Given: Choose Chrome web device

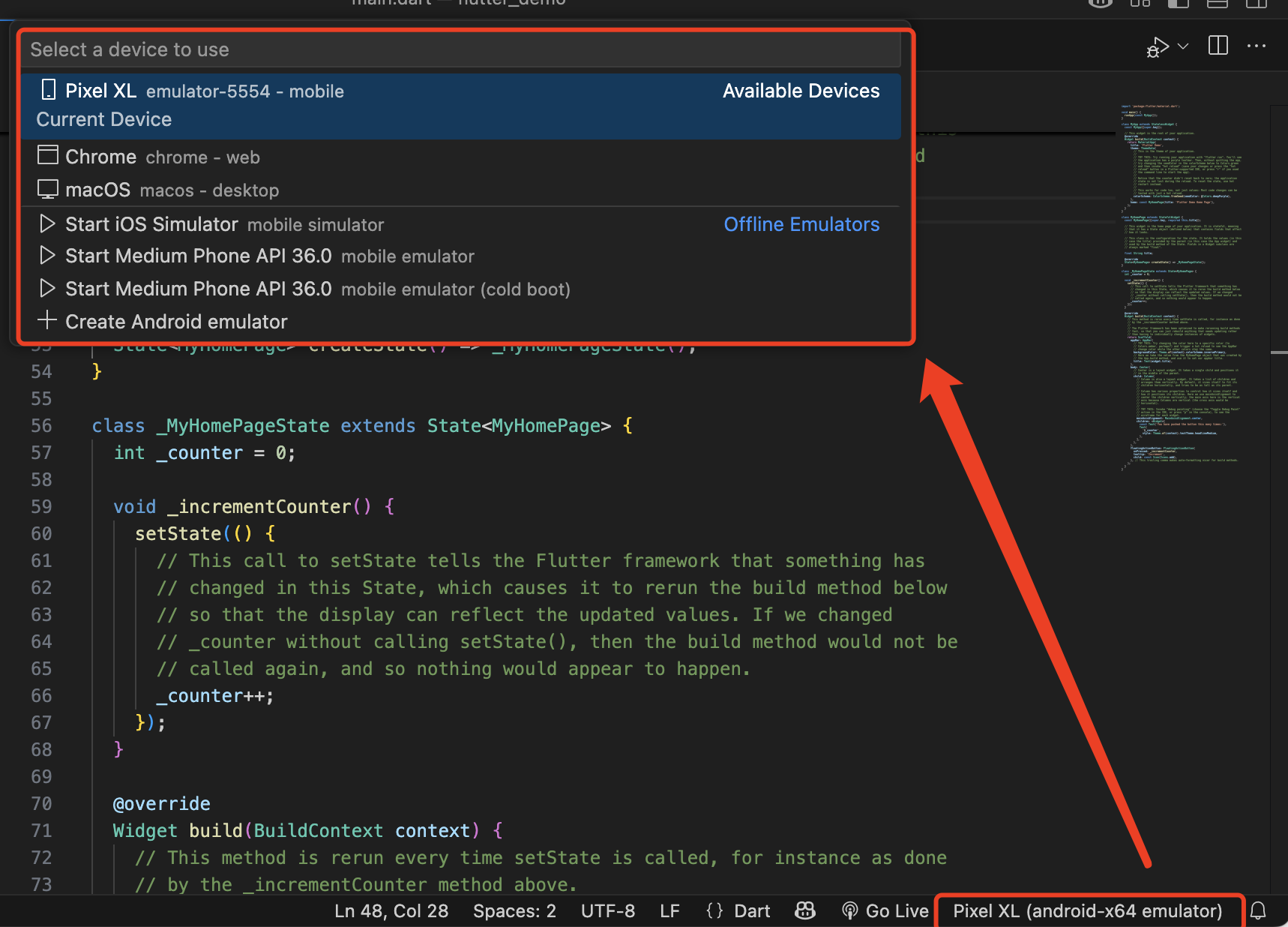Looking at the screenshot, I should (x=460, y=157).
